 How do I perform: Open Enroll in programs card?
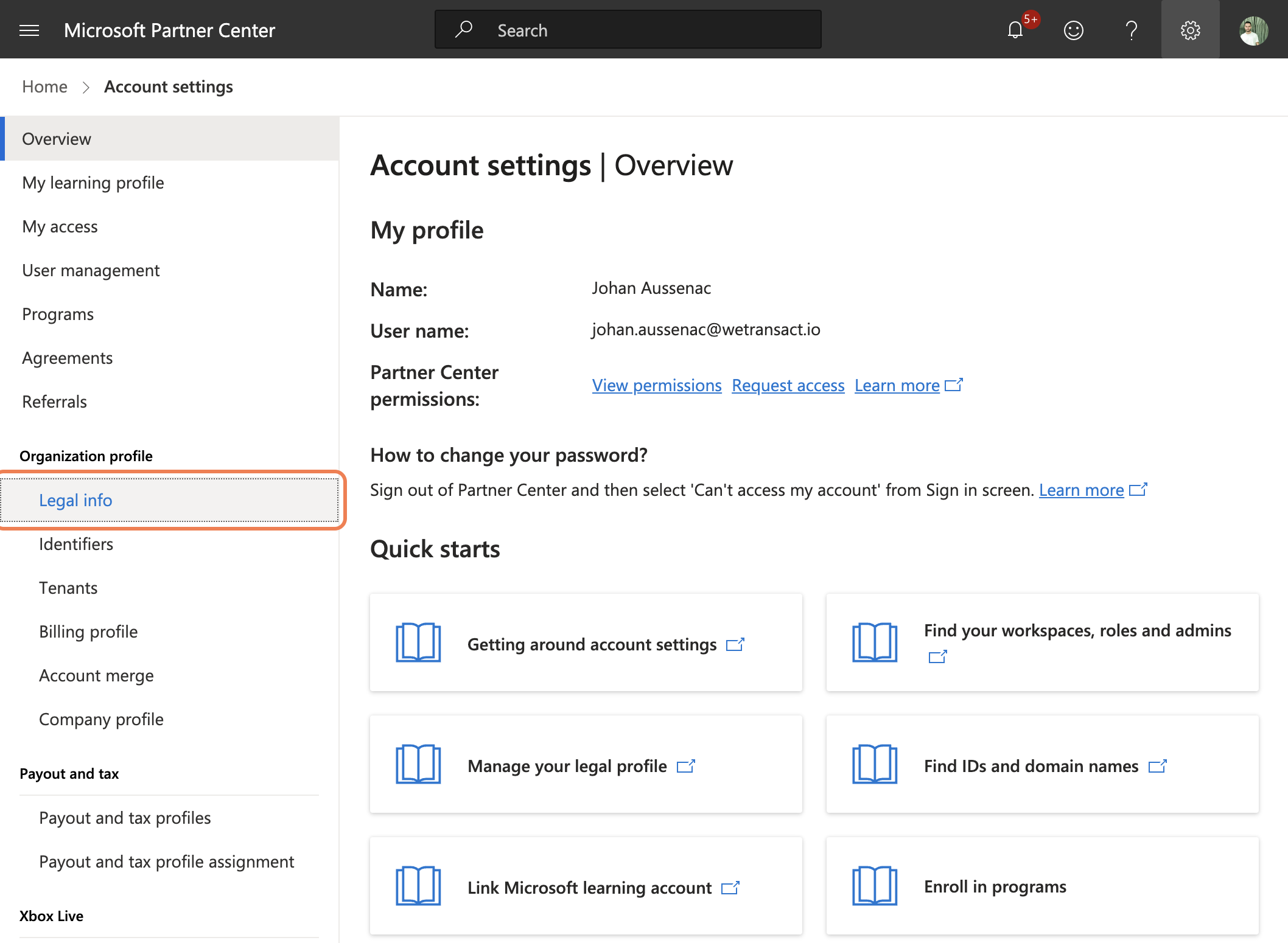[x=1042, y=886]
